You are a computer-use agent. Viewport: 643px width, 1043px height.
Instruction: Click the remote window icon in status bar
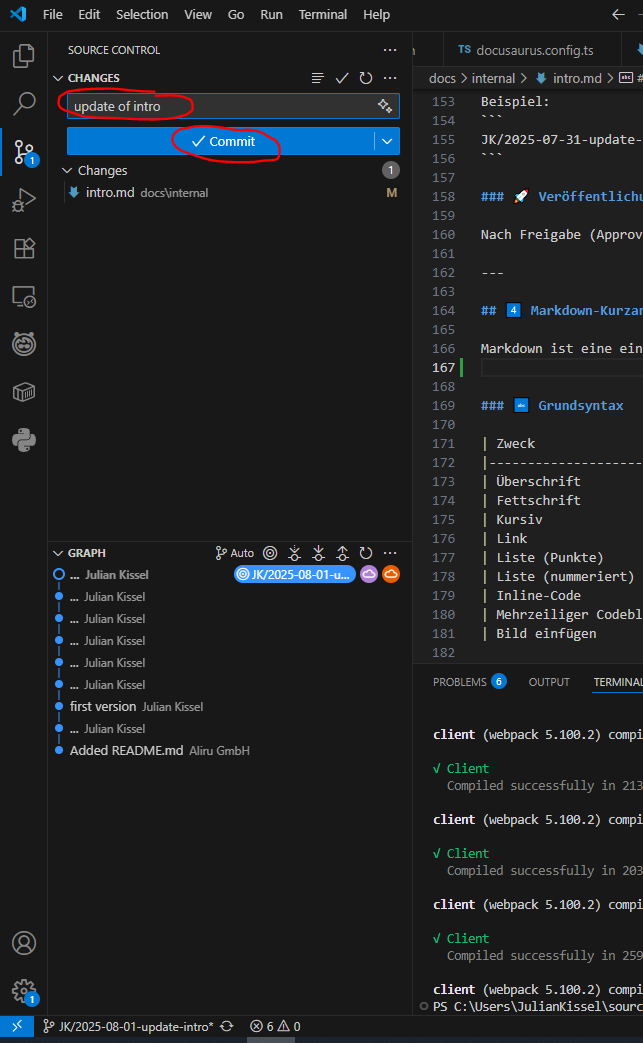click(x=17, y=1026)
